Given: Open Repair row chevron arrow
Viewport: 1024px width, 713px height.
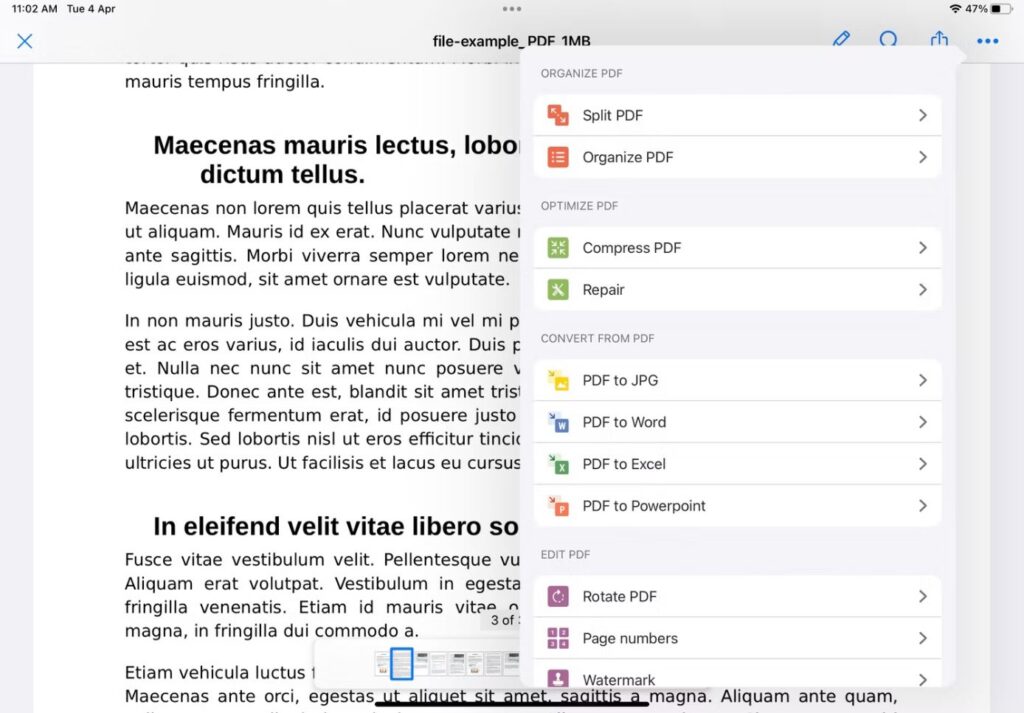Looking at the screenshot, I should (923, 289).
